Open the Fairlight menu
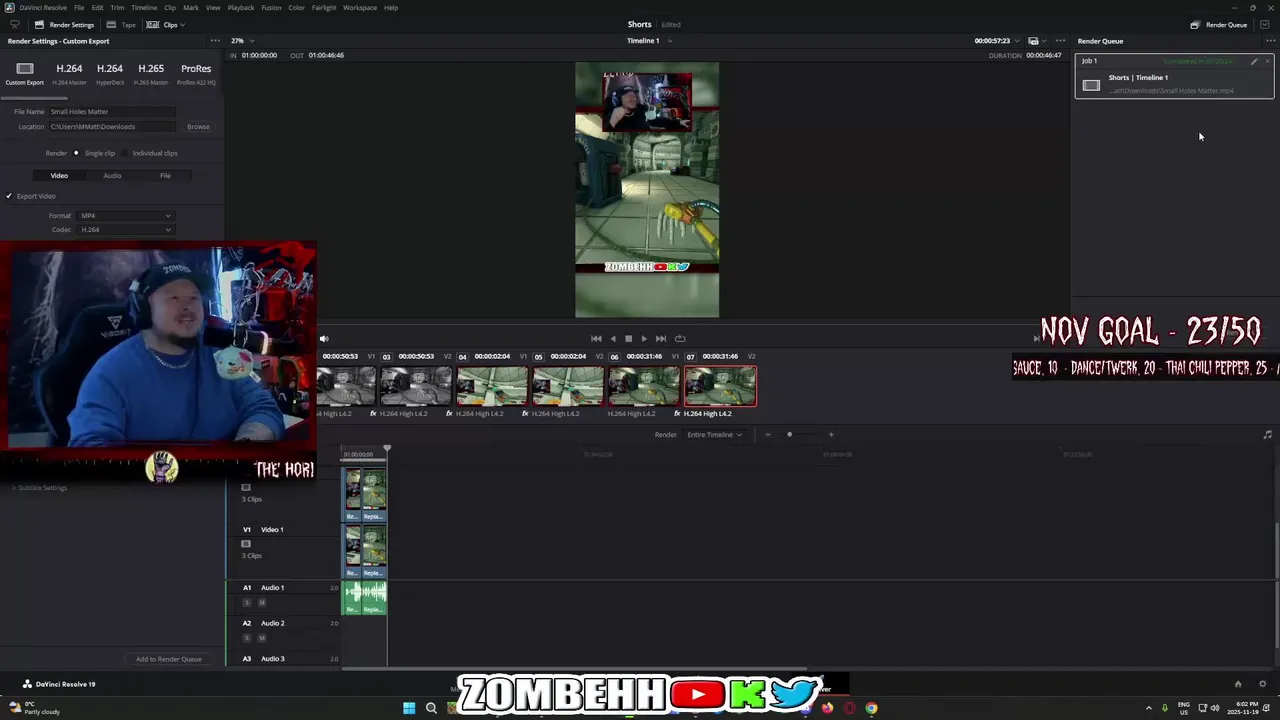 point(324,7)
